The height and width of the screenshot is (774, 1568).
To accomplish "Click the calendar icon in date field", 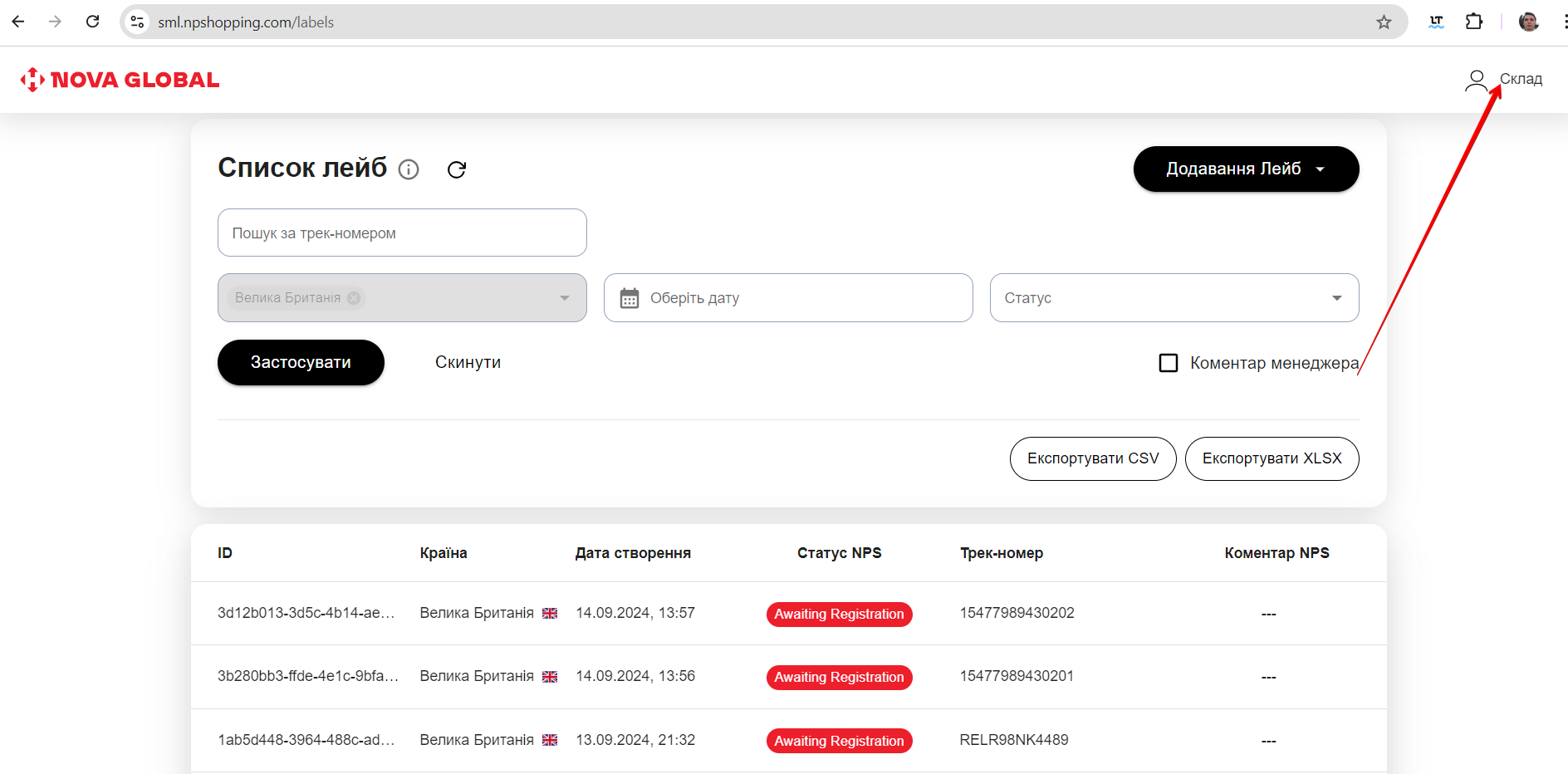I will click(x=630, y=298).
